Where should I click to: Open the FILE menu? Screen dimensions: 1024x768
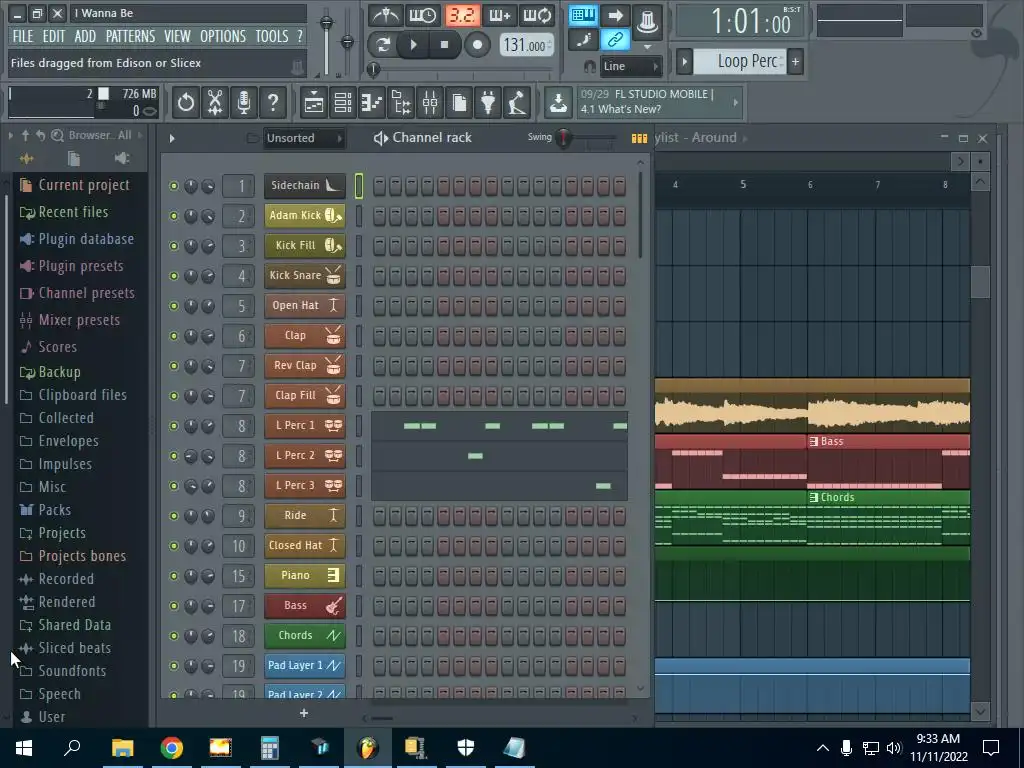[x=23, y=36]
